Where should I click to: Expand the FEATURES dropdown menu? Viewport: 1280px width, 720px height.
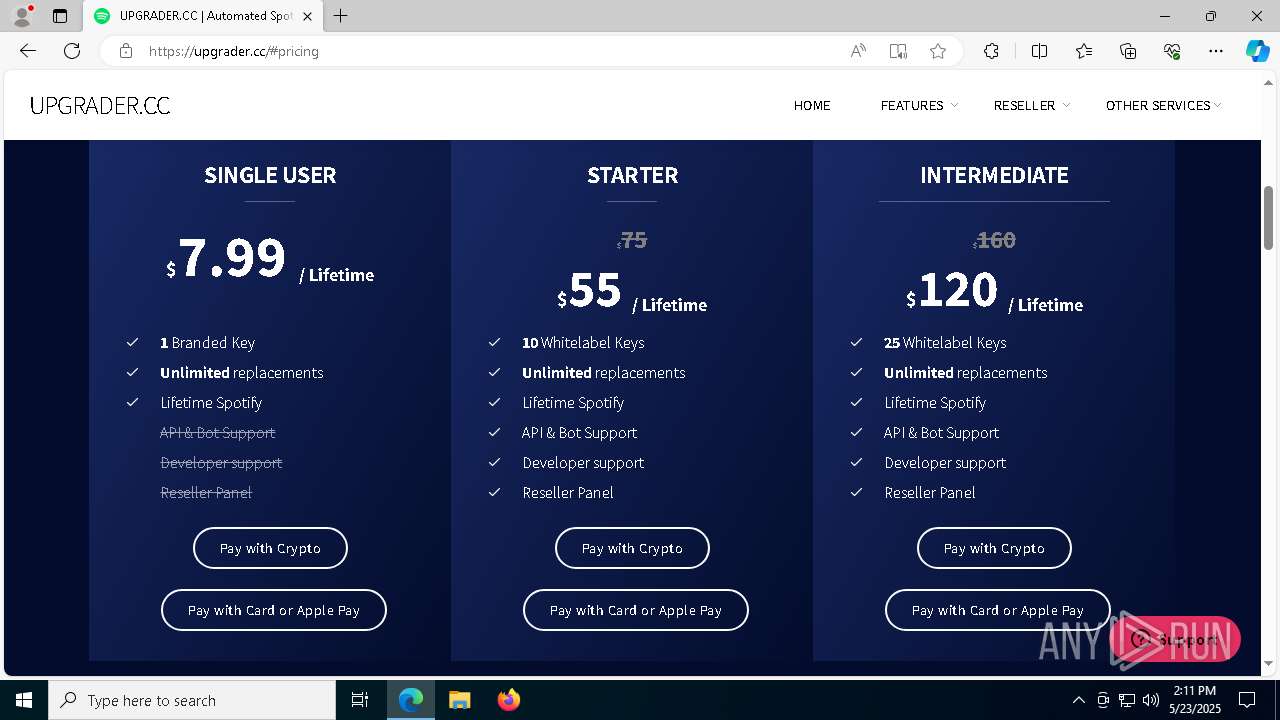tap(918, 105)
